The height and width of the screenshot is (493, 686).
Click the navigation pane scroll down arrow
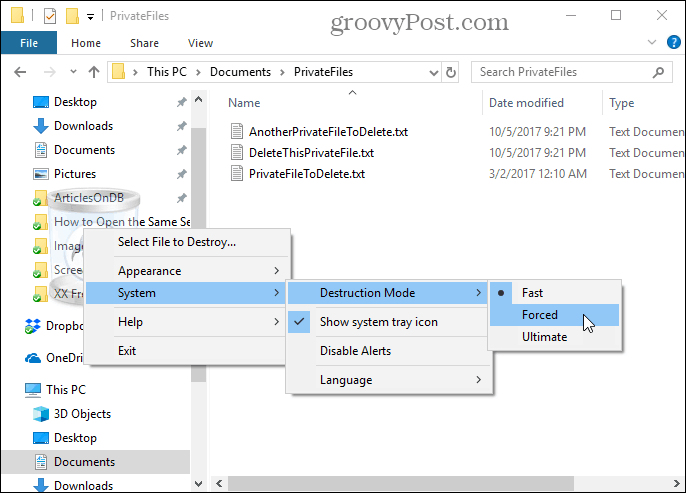[198, 484]
